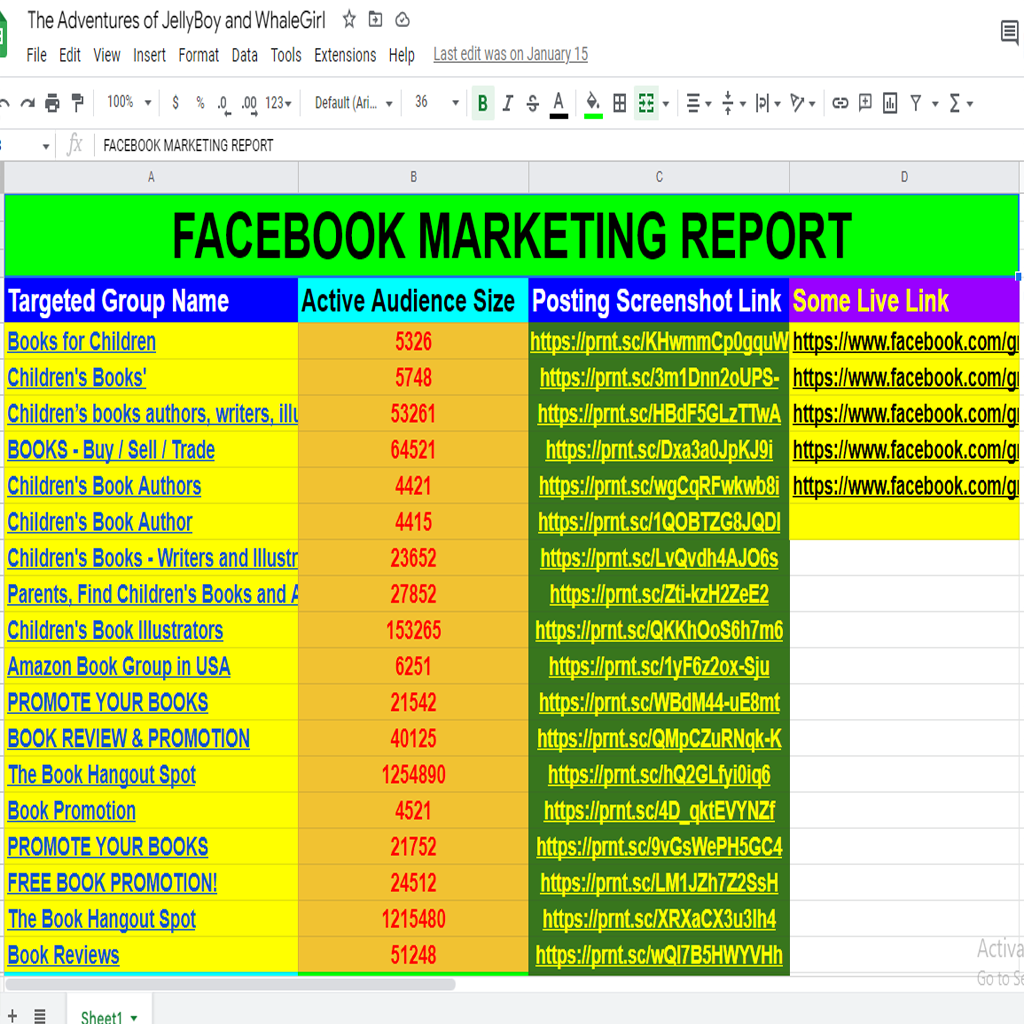Decrease decimal places with the .0 icon
Image resolution: width=1024 pixels, height=1024 pixels.
click(x=224, y=104)
